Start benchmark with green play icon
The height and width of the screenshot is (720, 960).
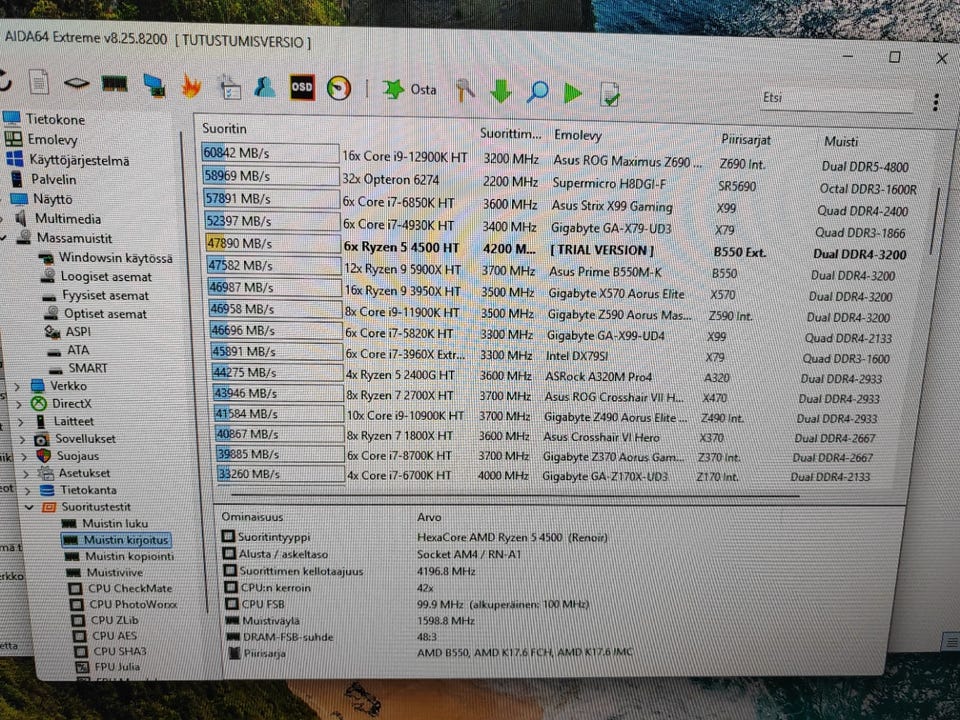click(572, 93)
